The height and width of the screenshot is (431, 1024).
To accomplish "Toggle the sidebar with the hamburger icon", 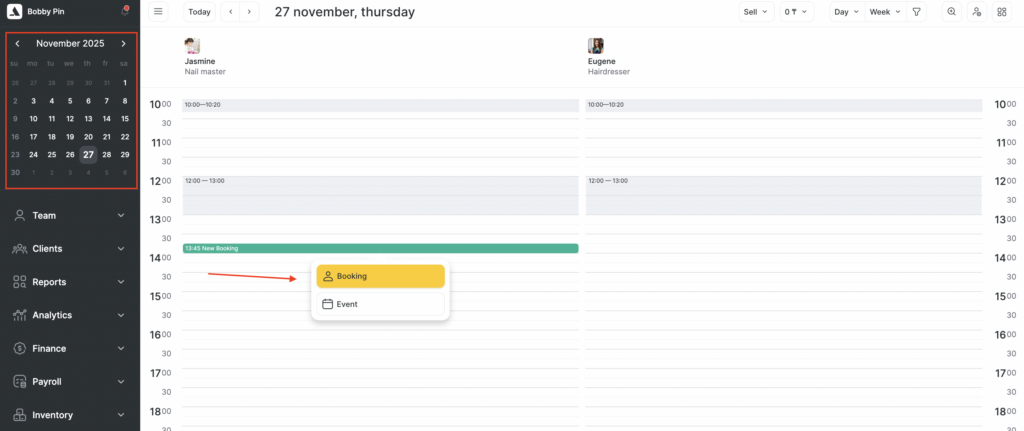I will pos(158,12).
